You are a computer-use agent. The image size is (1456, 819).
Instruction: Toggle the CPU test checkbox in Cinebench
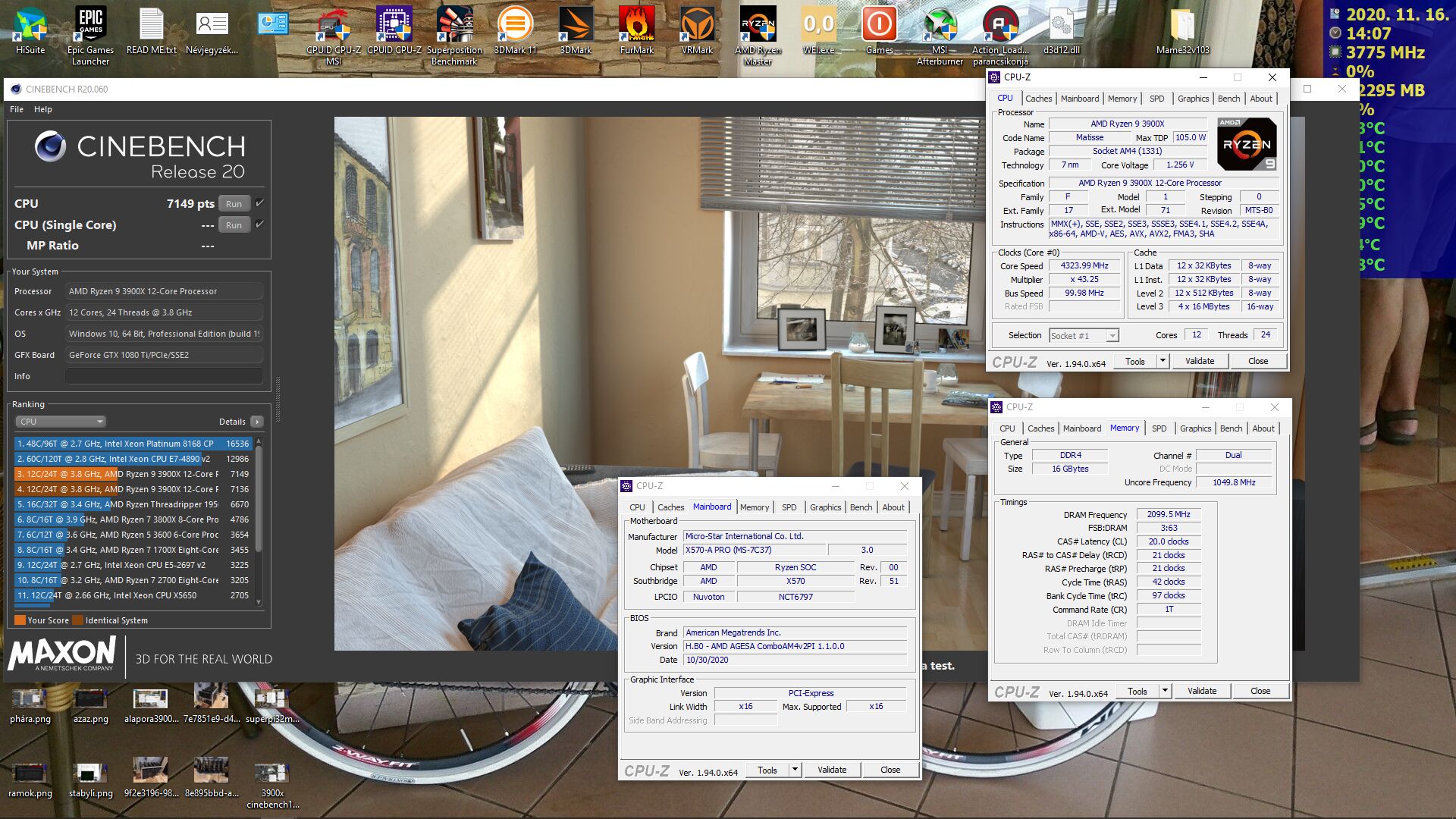[x=260, y=203]
